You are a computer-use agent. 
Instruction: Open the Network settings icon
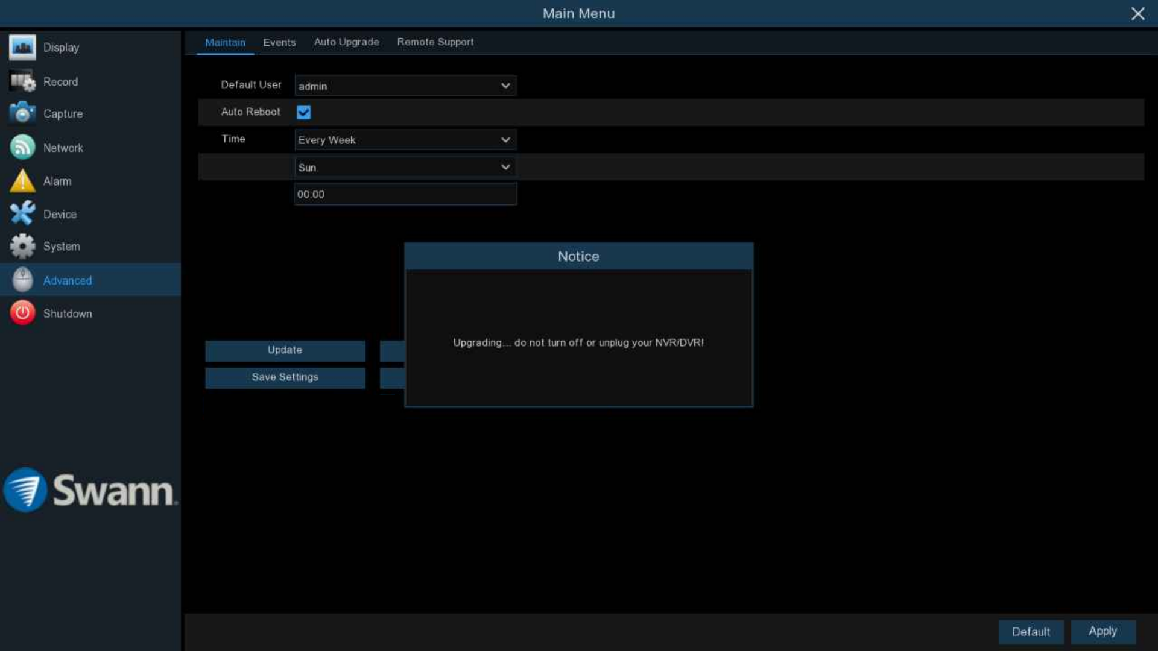(x=22, y=147)
